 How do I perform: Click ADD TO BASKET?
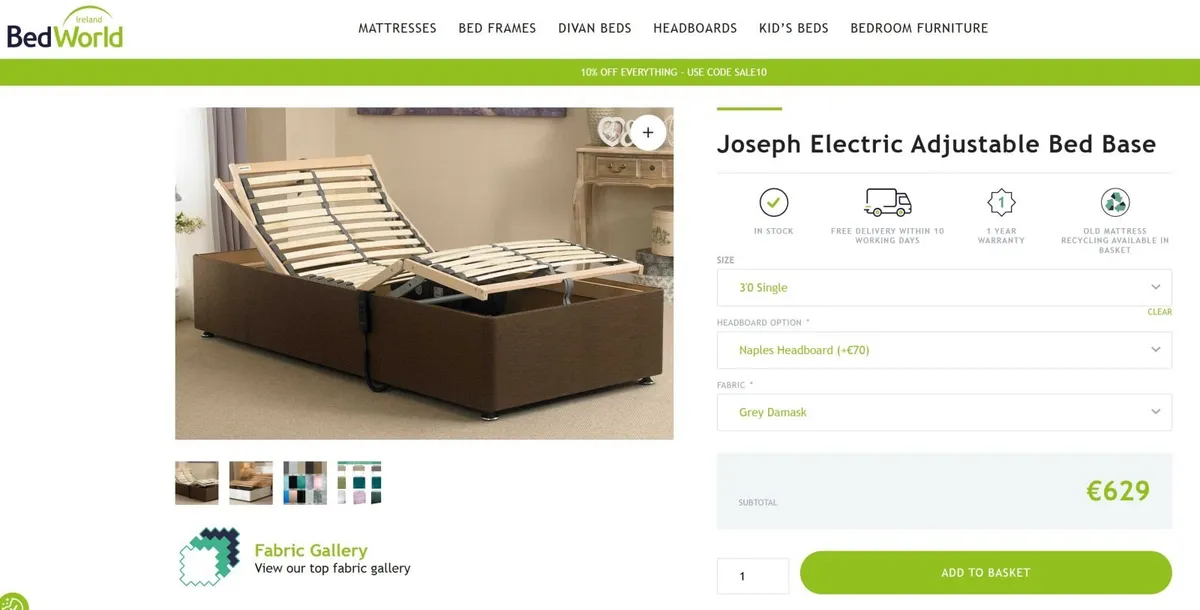click(x=985, y=572)
